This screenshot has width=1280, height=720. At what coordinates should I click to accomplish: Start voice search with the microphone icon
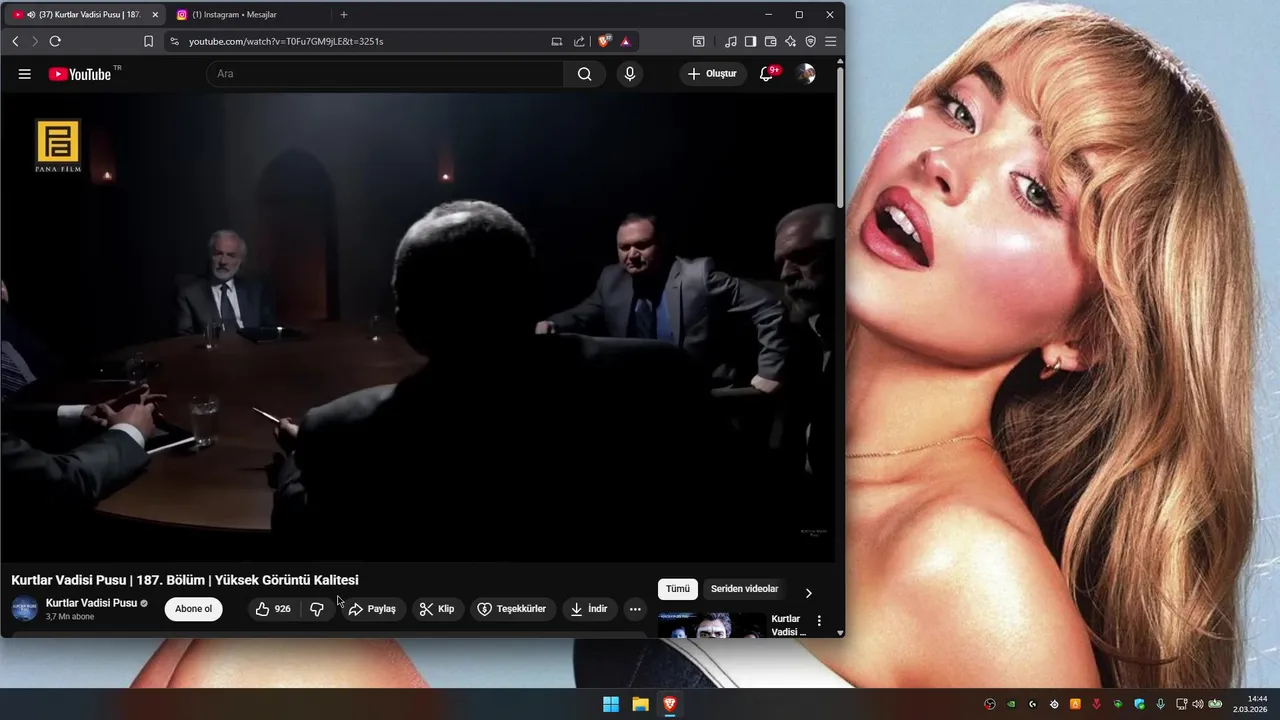click(x=629, y=74)
